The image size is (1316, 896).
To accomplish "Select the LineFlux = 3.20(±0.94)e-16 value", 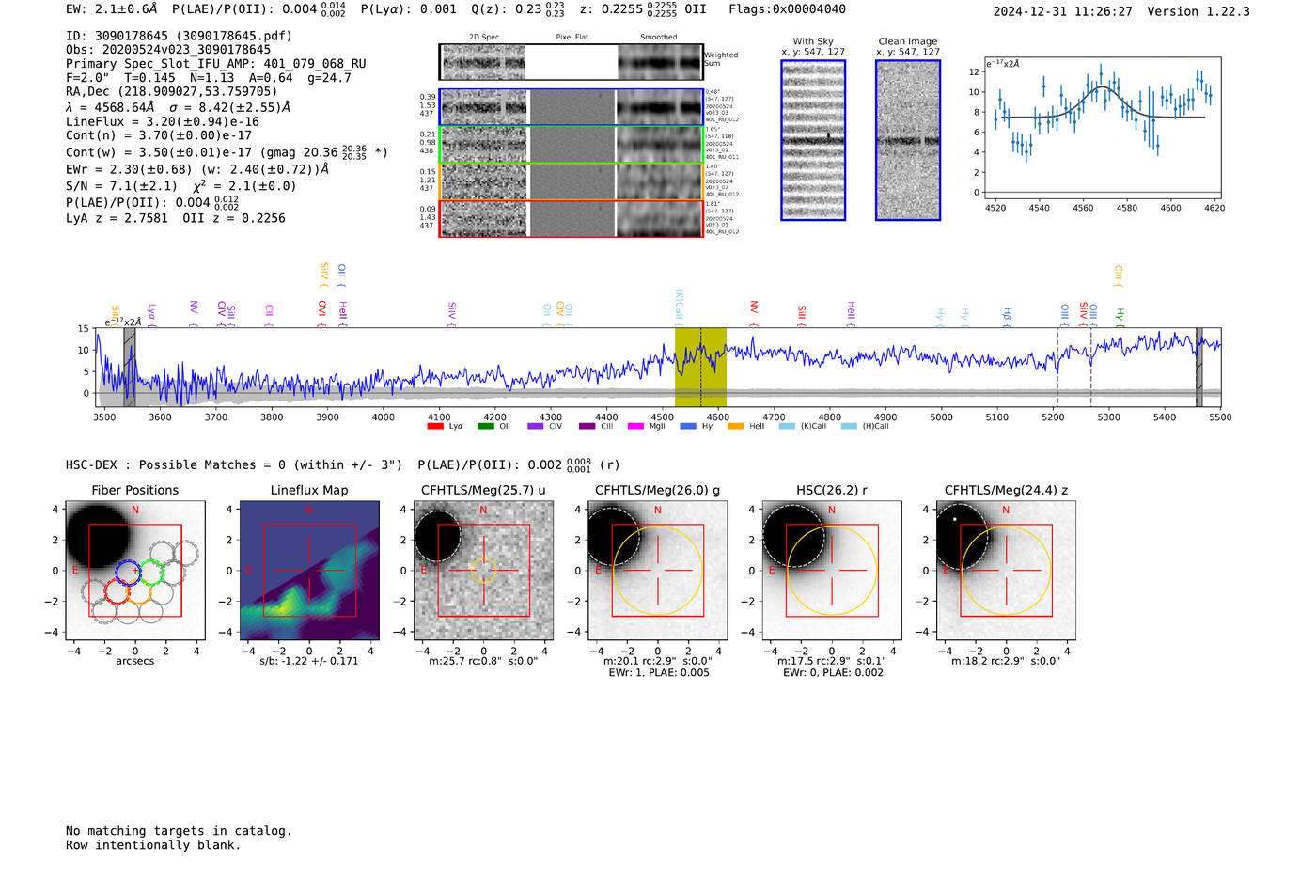I will [163, 121].
